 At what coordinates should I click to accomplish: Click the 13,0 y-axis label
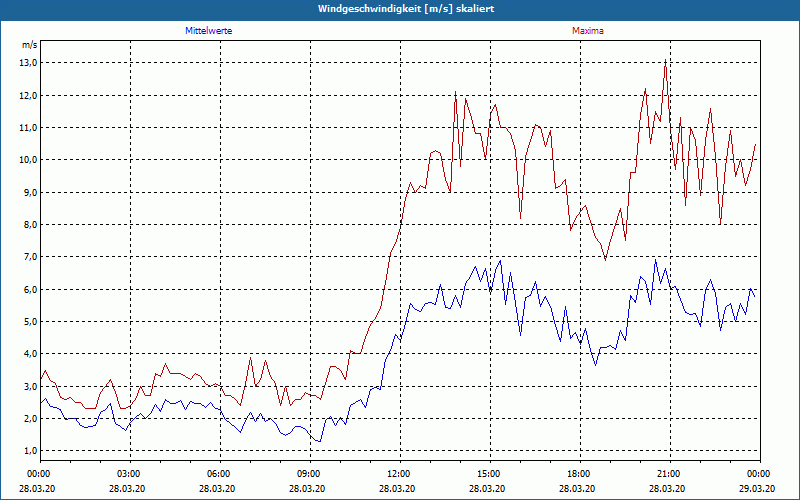pos(29,63)
